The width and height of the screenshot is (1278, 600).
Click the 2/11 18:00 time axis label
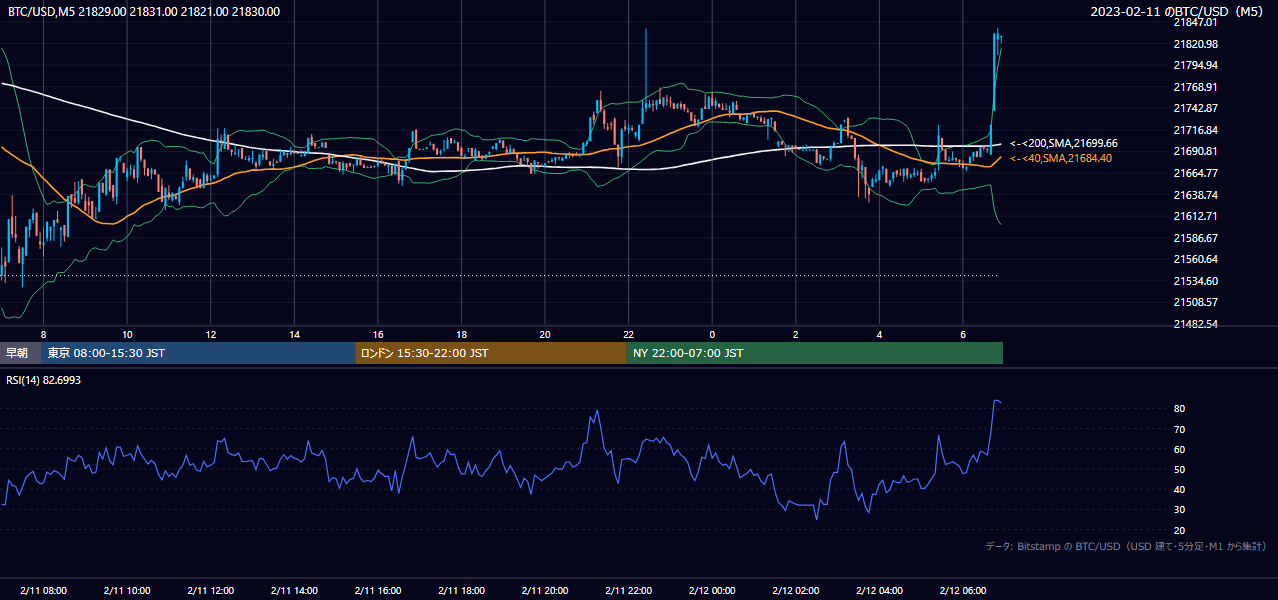461,590
